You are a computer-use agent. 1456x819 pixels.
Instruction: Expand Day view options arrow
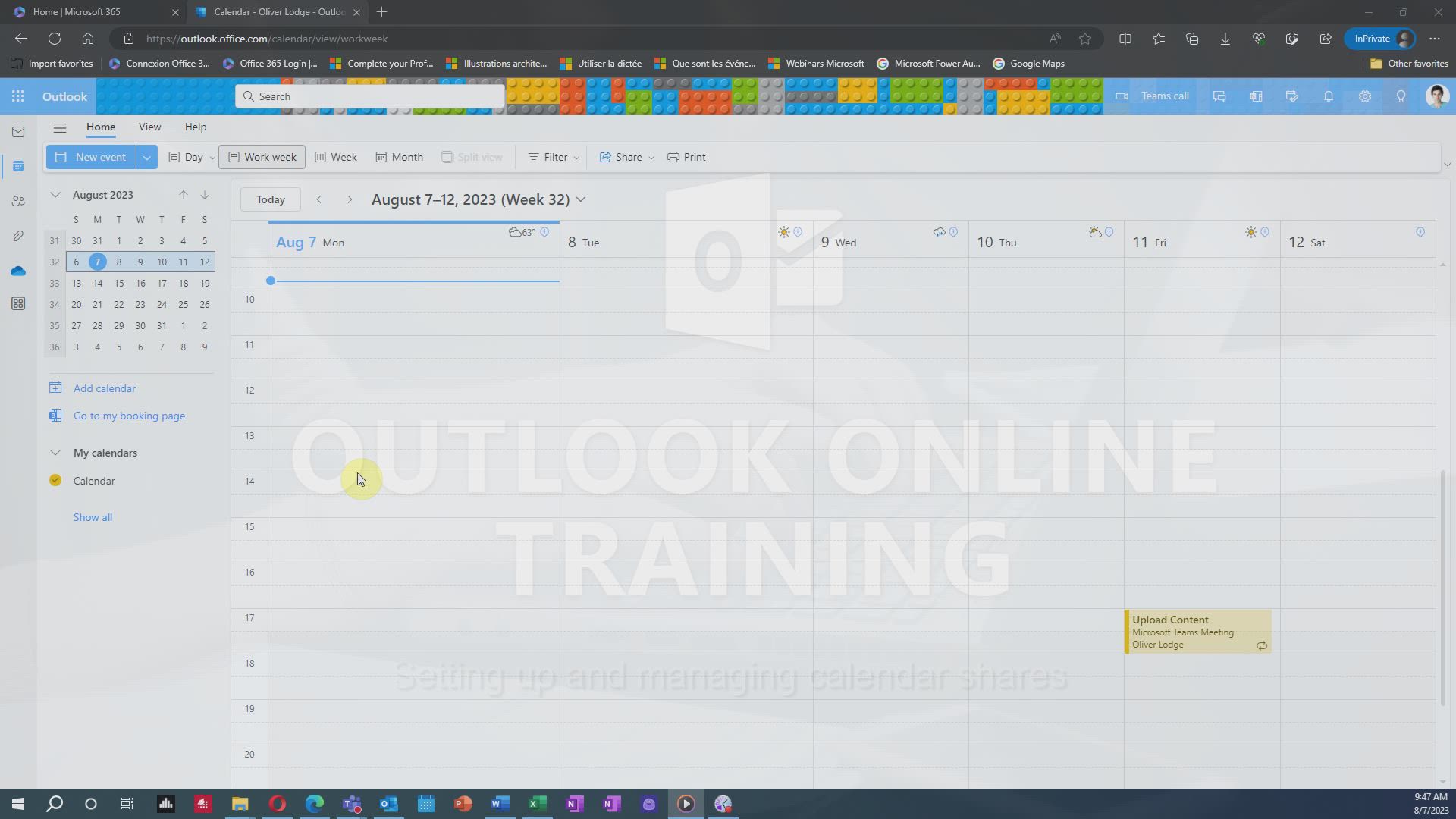coord(212,158)
